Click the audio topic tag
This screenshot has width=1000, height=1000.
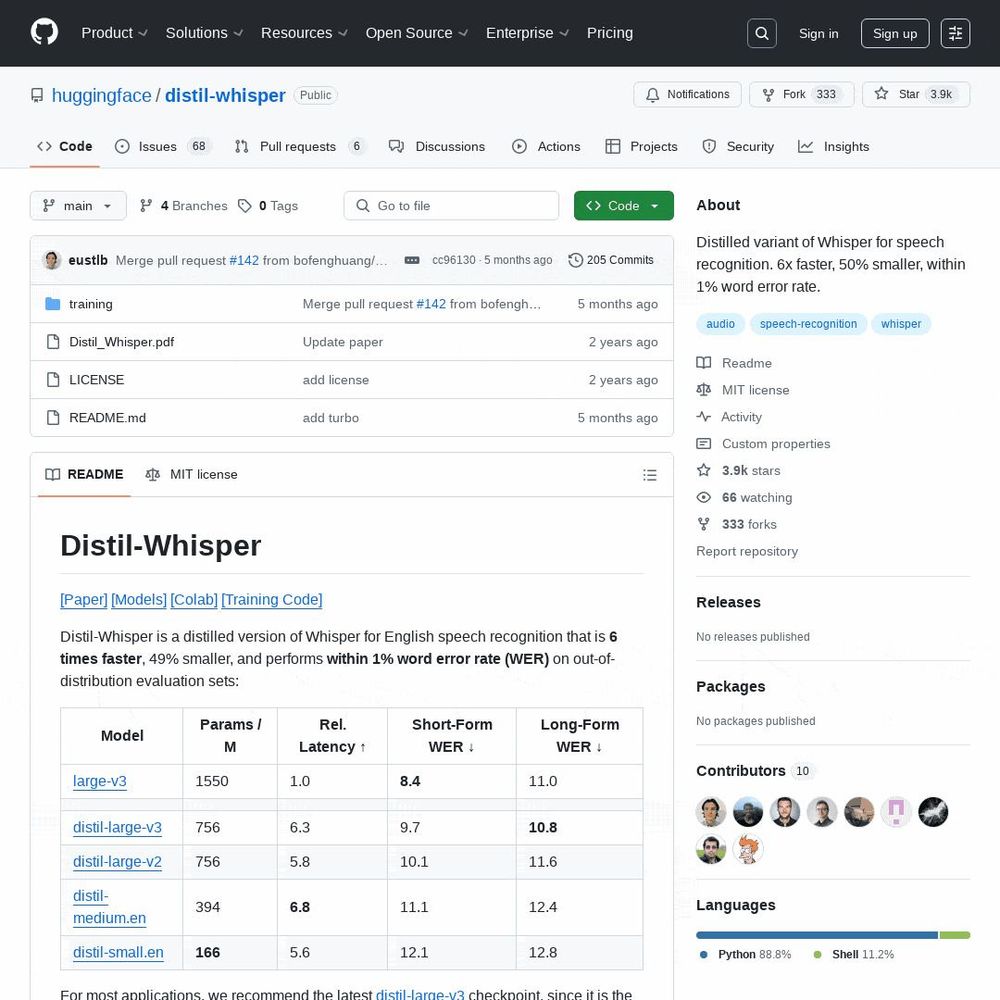pos(720,324)
